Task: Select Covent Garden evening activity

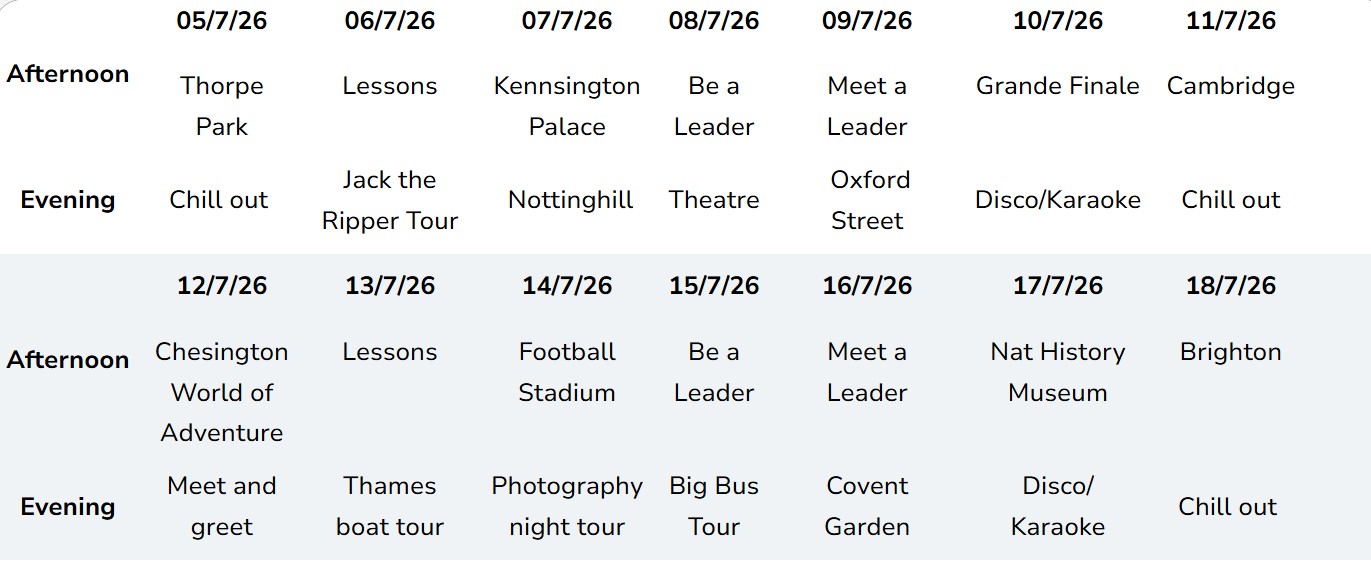Action: coord(867,506)
